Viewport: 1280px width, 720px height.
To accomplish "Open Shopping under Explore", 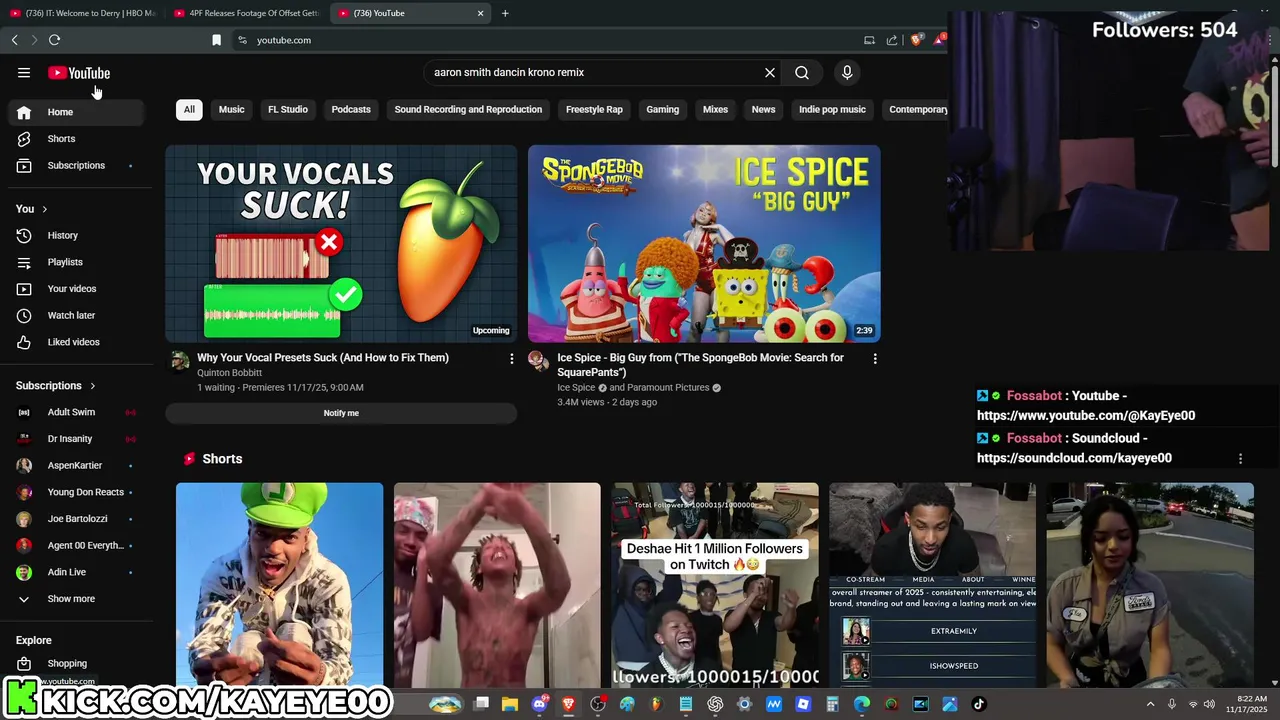I will pos(76,663).
